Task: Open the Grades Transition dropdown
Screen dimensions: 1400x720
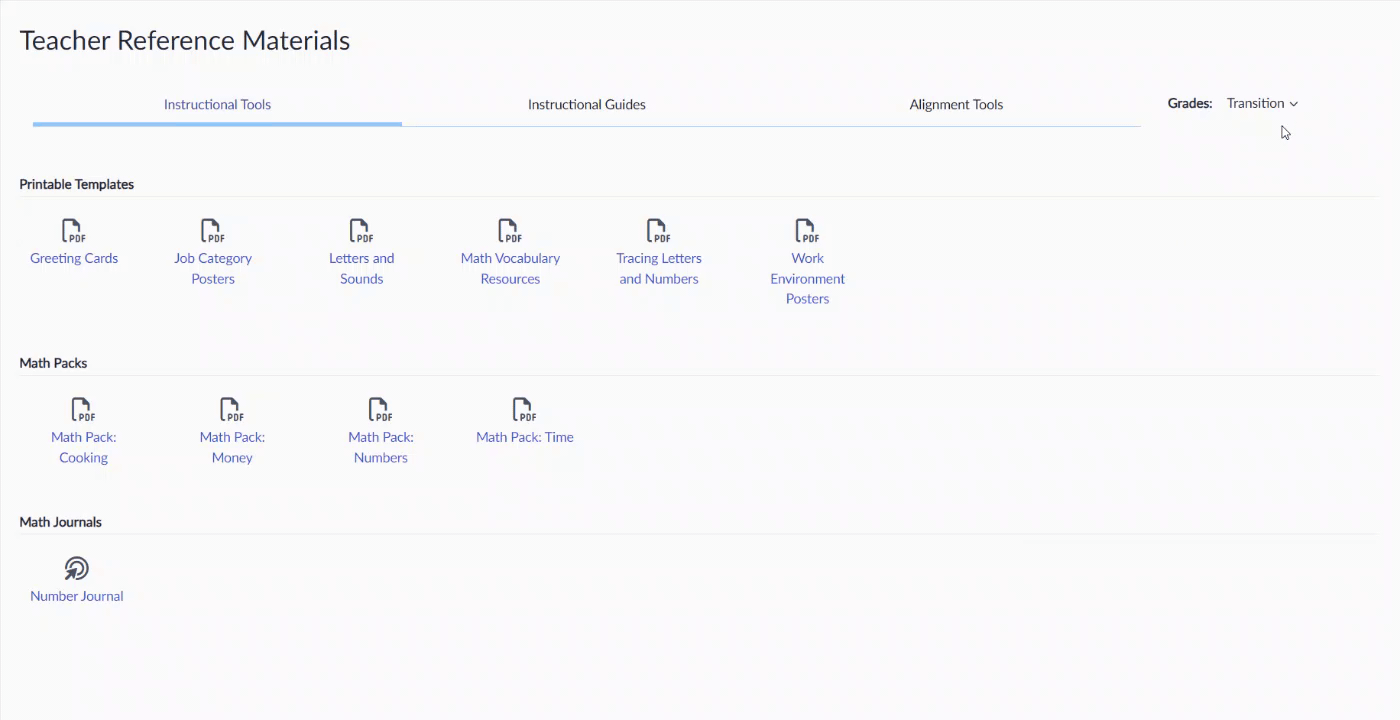Action: pyautogui.click(x=1262, y=103)
